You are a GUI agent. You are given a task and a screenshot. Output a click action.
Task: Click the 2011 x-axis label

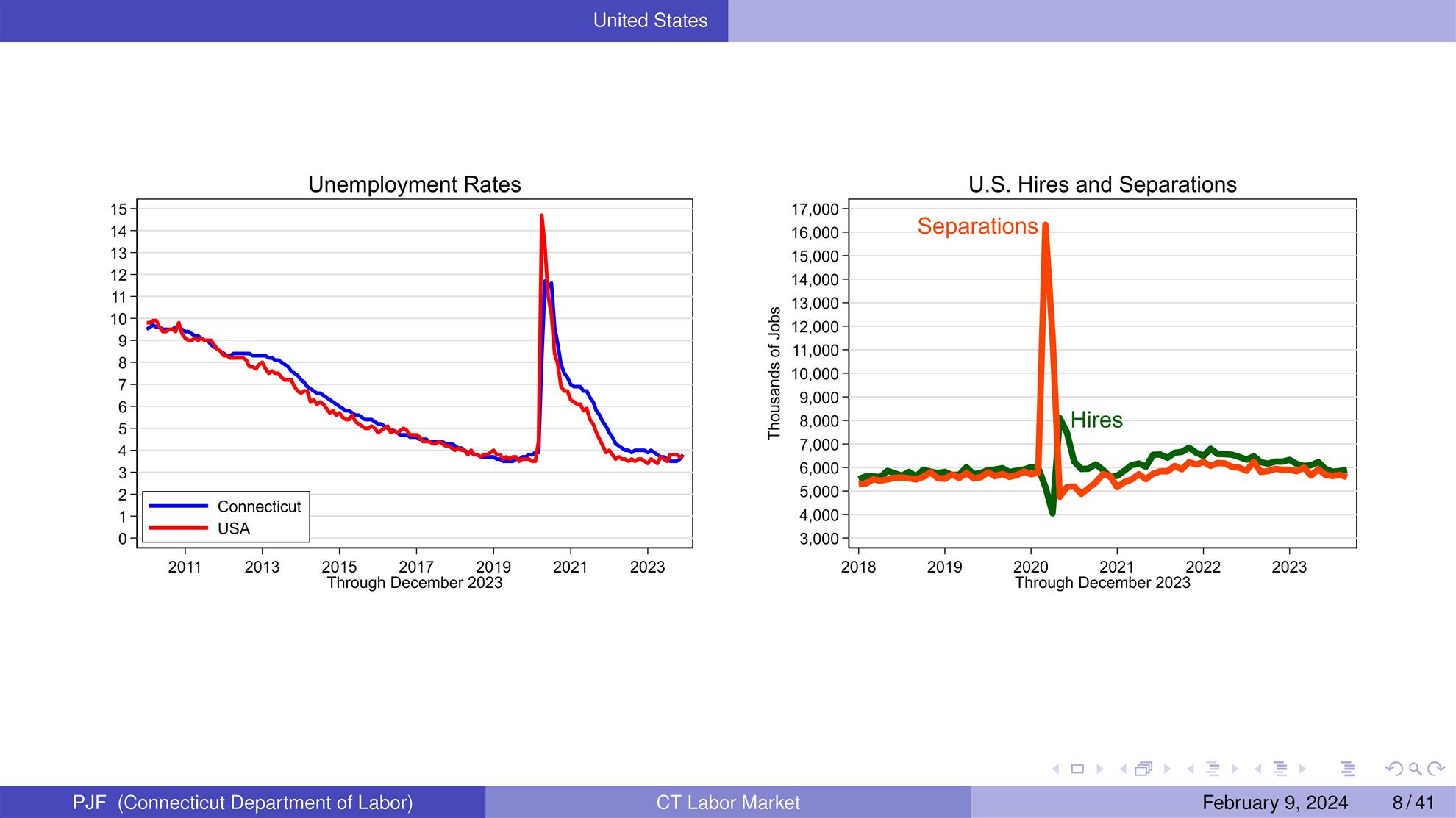185,567
